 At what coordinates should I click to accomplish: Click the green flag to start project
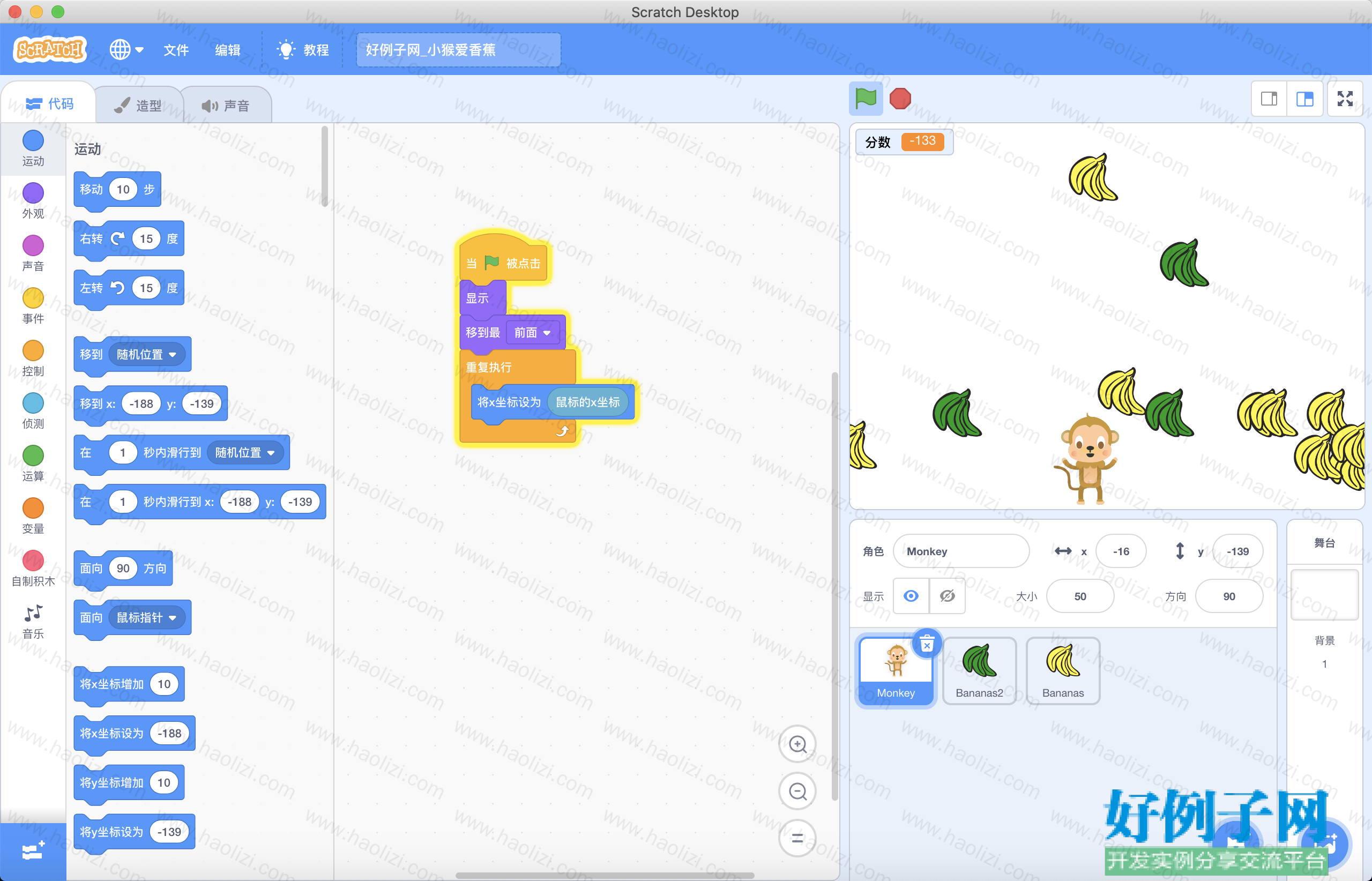coord(865,99)
